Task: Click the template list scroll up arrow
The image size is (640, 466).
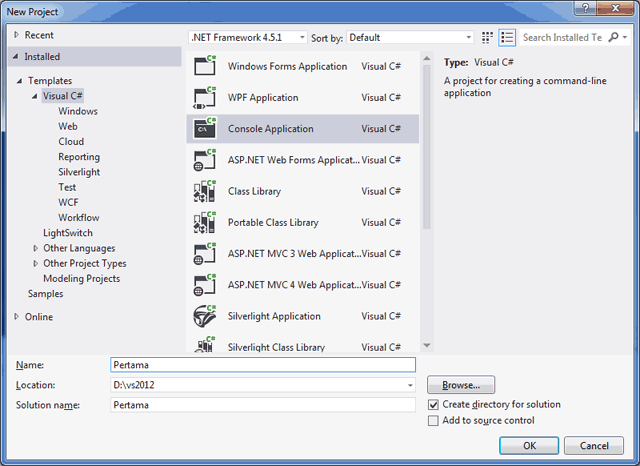Action: click(x=427, y=58)
